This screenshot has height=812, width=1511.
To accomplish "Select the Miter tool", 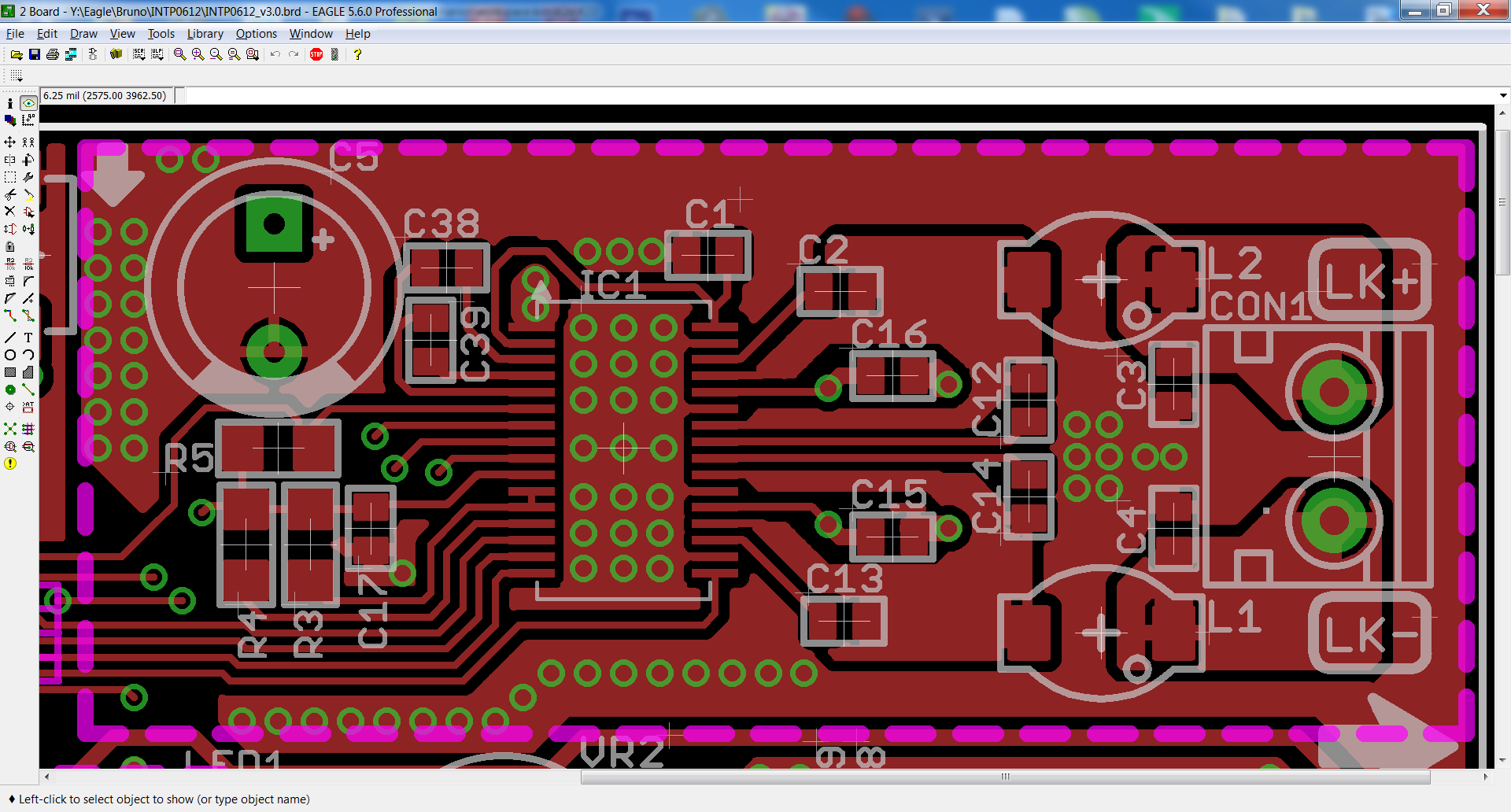I will pyautogui.click(x=28, y=281).
